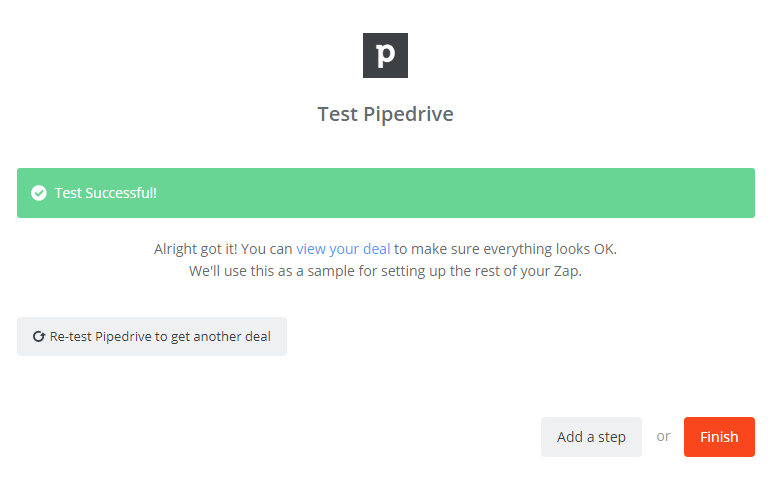Click the Pipedrive logo icon
The width and height of the screenshot is (775, 486).
click(385, 55)
